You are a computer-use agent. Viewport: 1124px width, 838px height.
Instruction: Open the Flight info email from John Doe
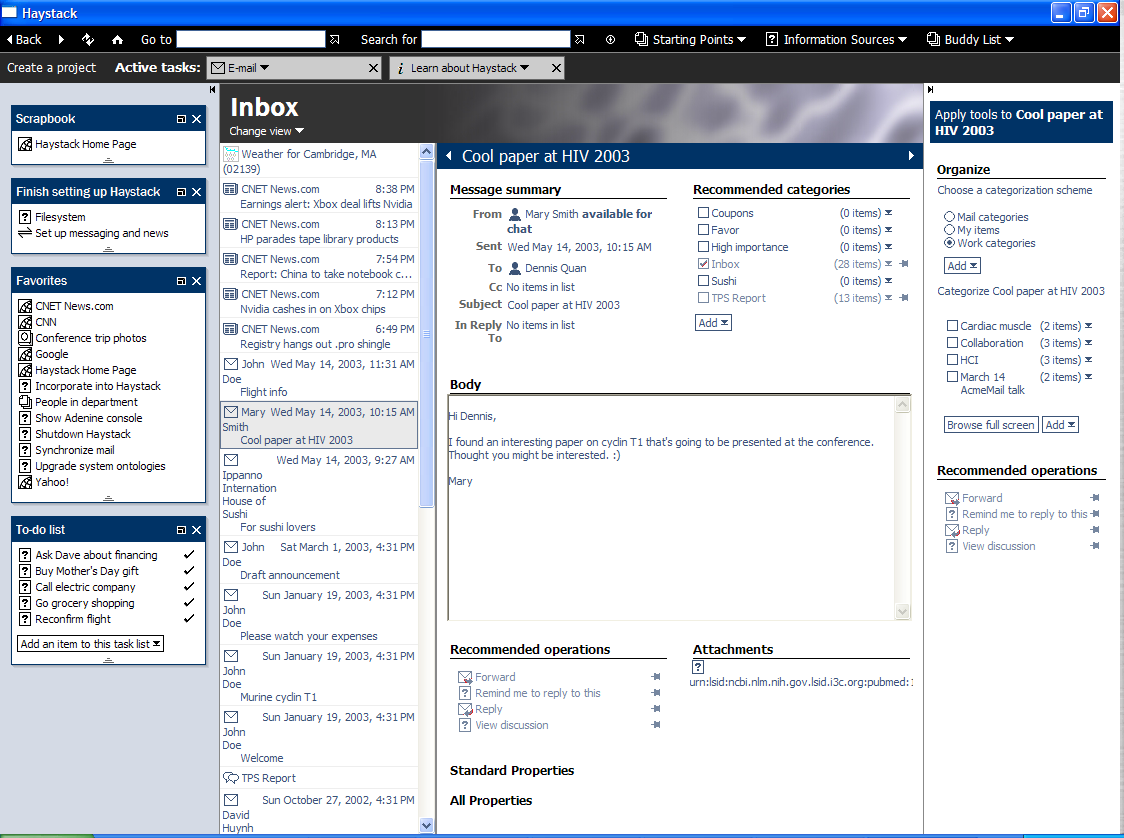264,392
